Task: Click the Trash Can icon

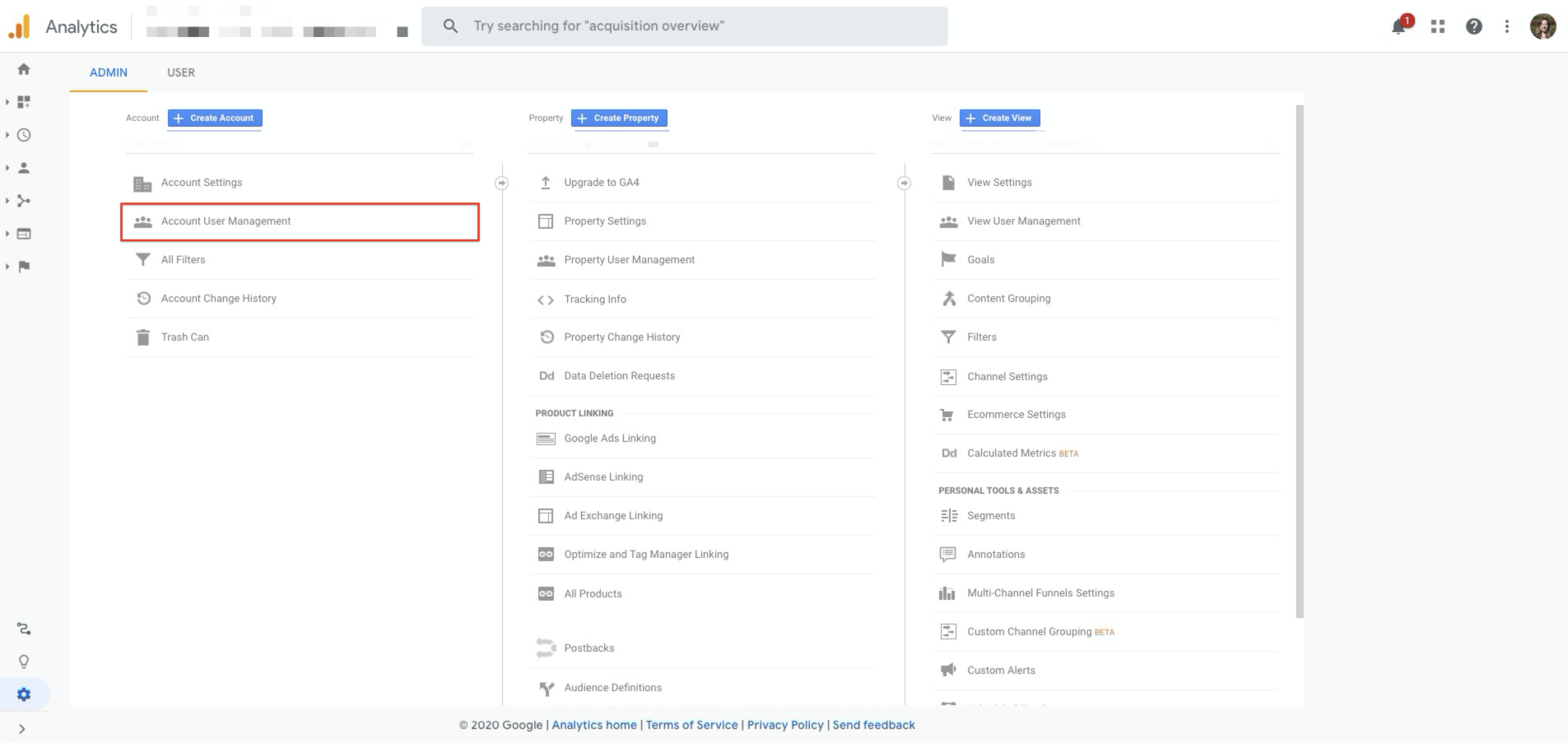Action: [x=142, y=337]
